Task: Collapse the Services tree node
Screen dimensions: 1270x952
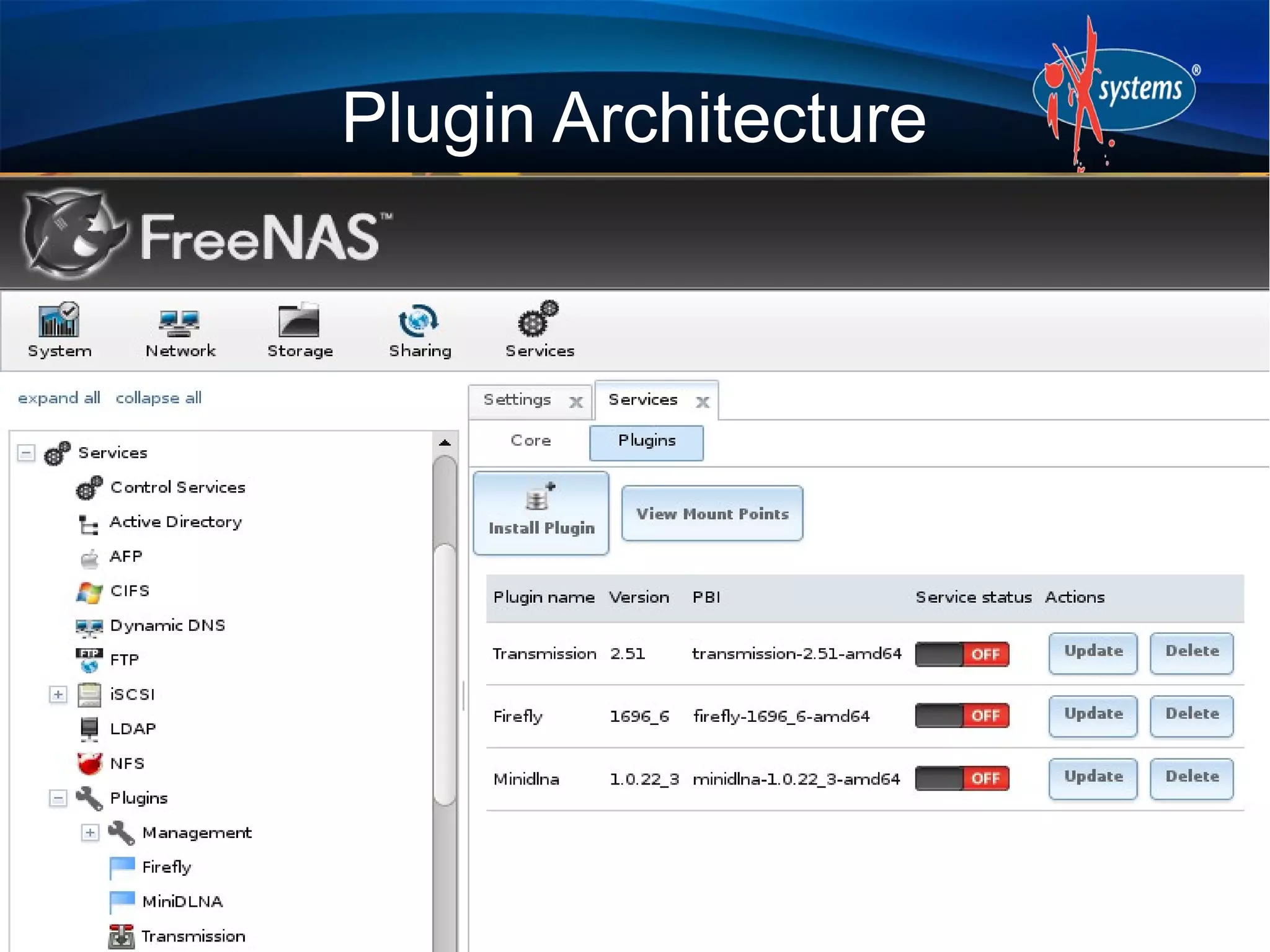Action: coord(25,453)
